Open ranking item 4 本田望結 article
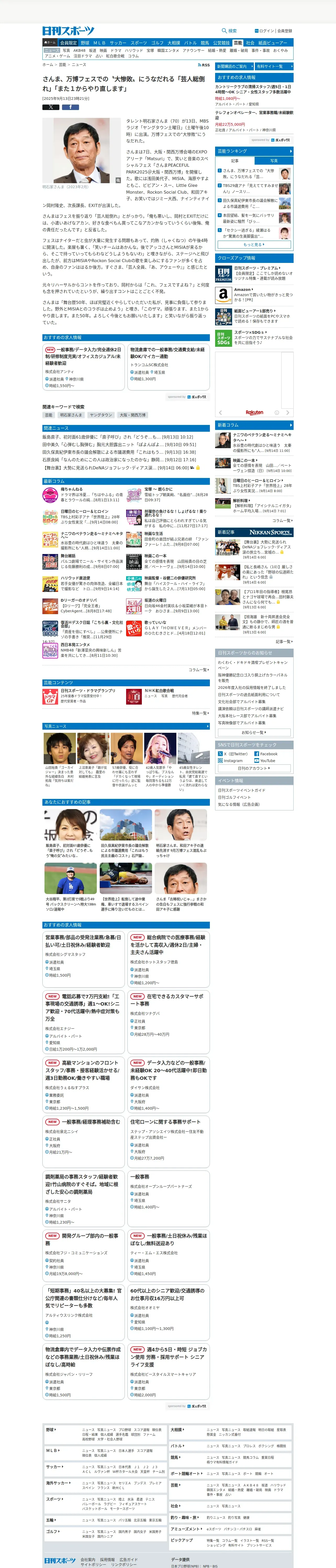The width and height of the screenshot is (336, 1568). click(x=249, y=218)
